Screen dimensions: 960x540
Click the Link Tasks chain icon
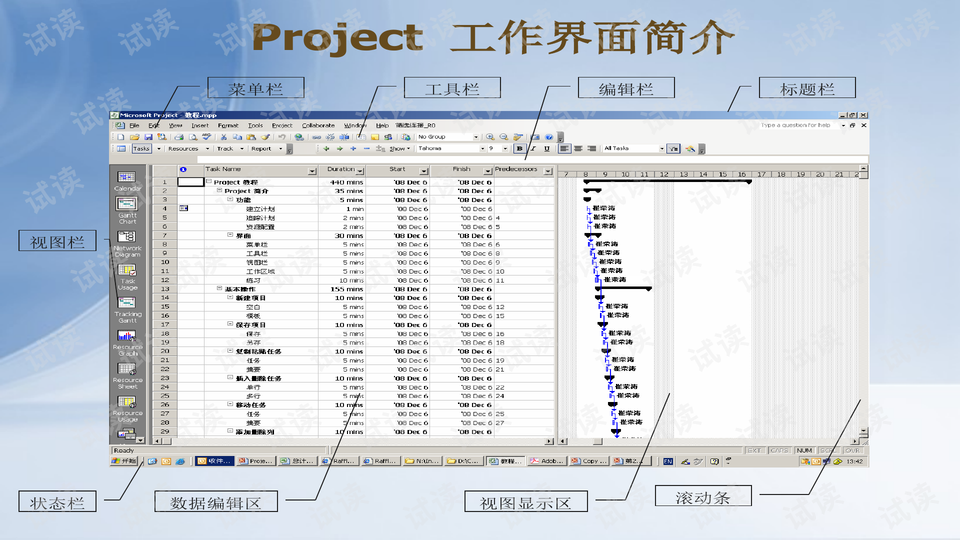pyautogui.click(x=317, y=137)
